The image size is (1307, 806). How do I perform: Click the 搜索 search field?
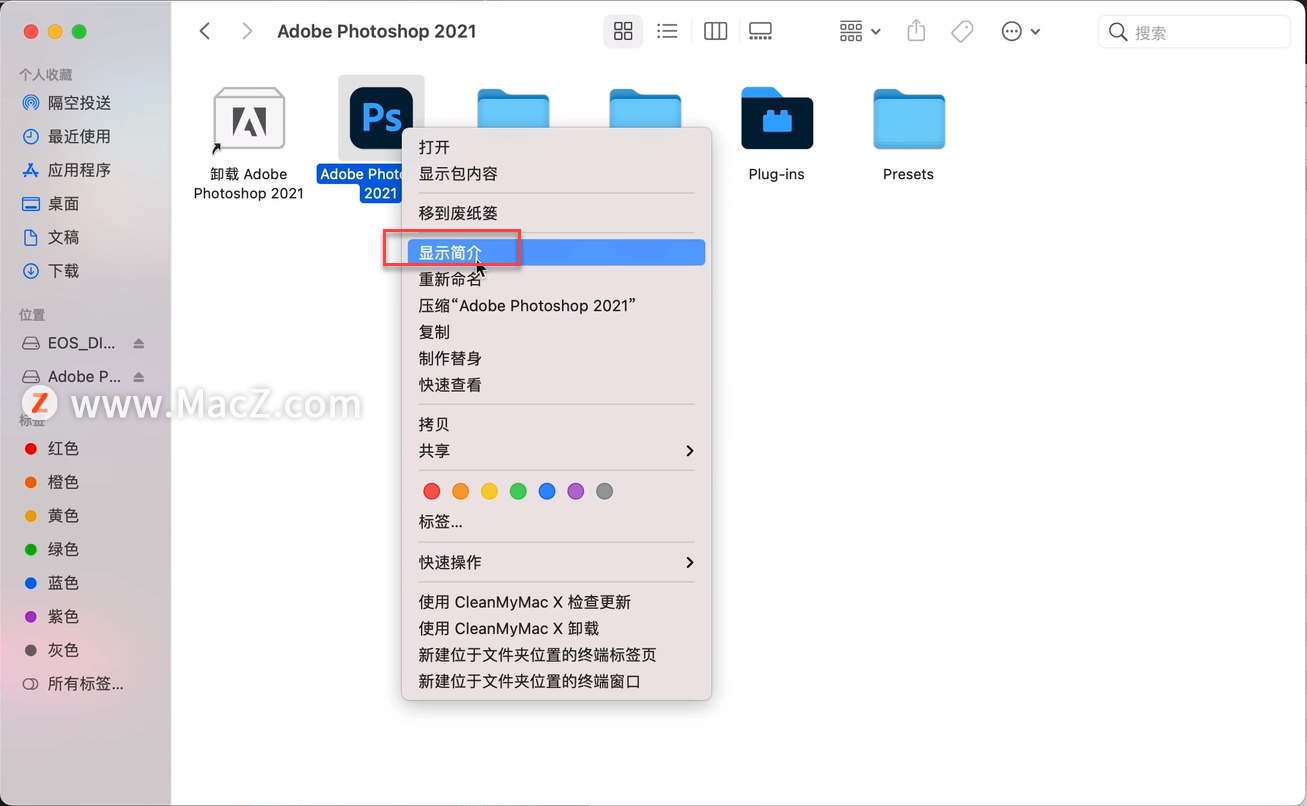[1194, 32]
